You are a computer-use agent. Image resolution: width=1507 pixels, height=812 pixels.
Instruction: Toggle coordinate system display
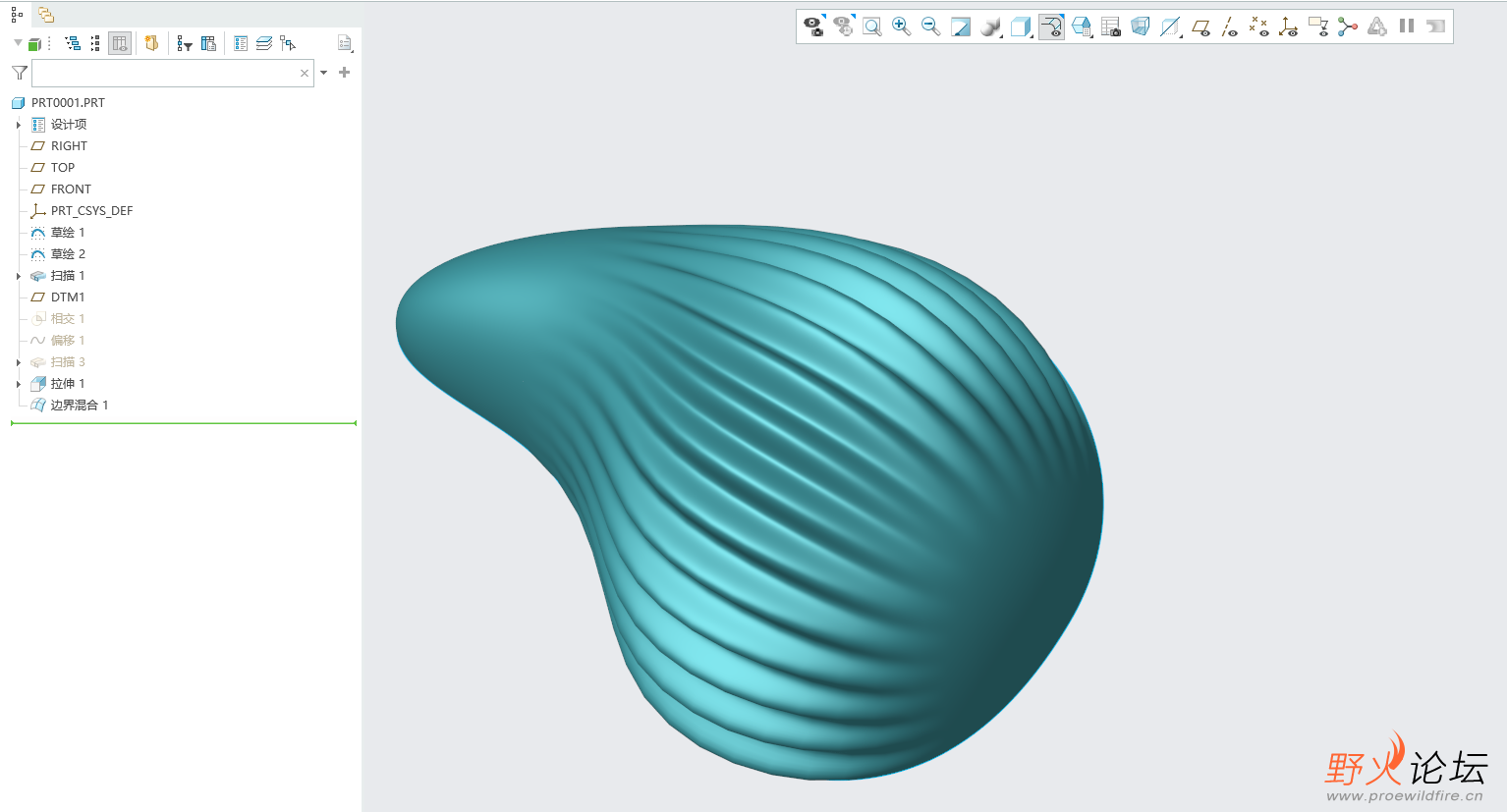1289,27
